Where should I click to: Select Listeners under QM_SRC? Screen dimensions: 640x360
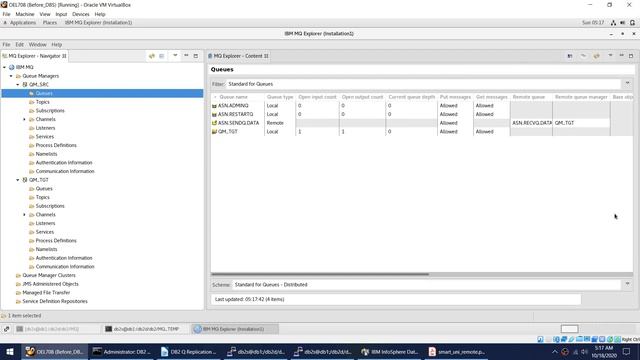pyautogui.click(x=45, y=128)
